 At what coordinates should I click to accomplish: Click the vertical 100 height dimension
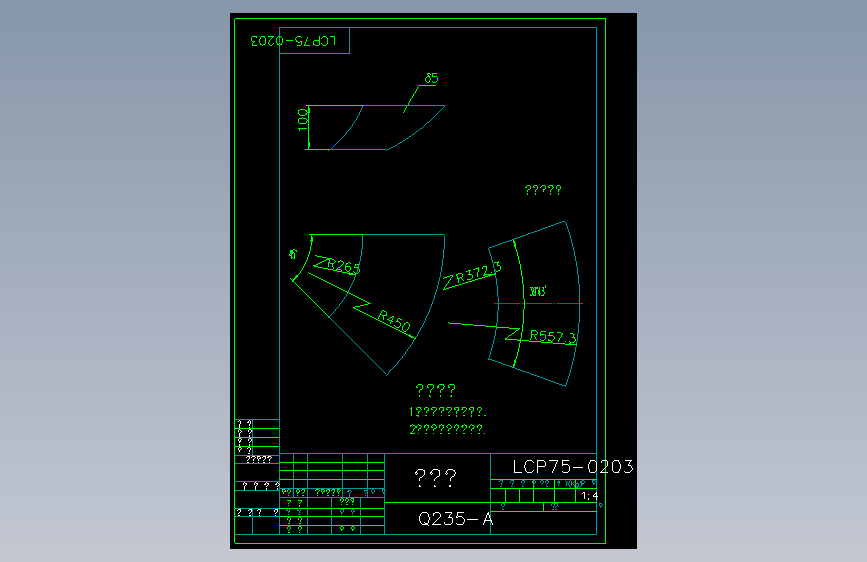[x=302, y=120]
